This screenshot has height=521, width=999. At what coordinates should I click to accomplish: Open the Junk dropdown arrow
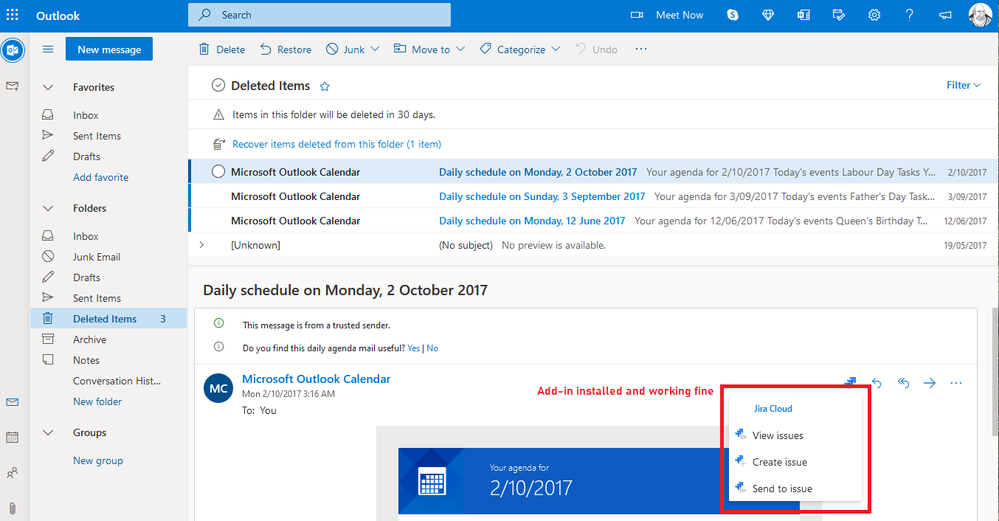point(375,49)
